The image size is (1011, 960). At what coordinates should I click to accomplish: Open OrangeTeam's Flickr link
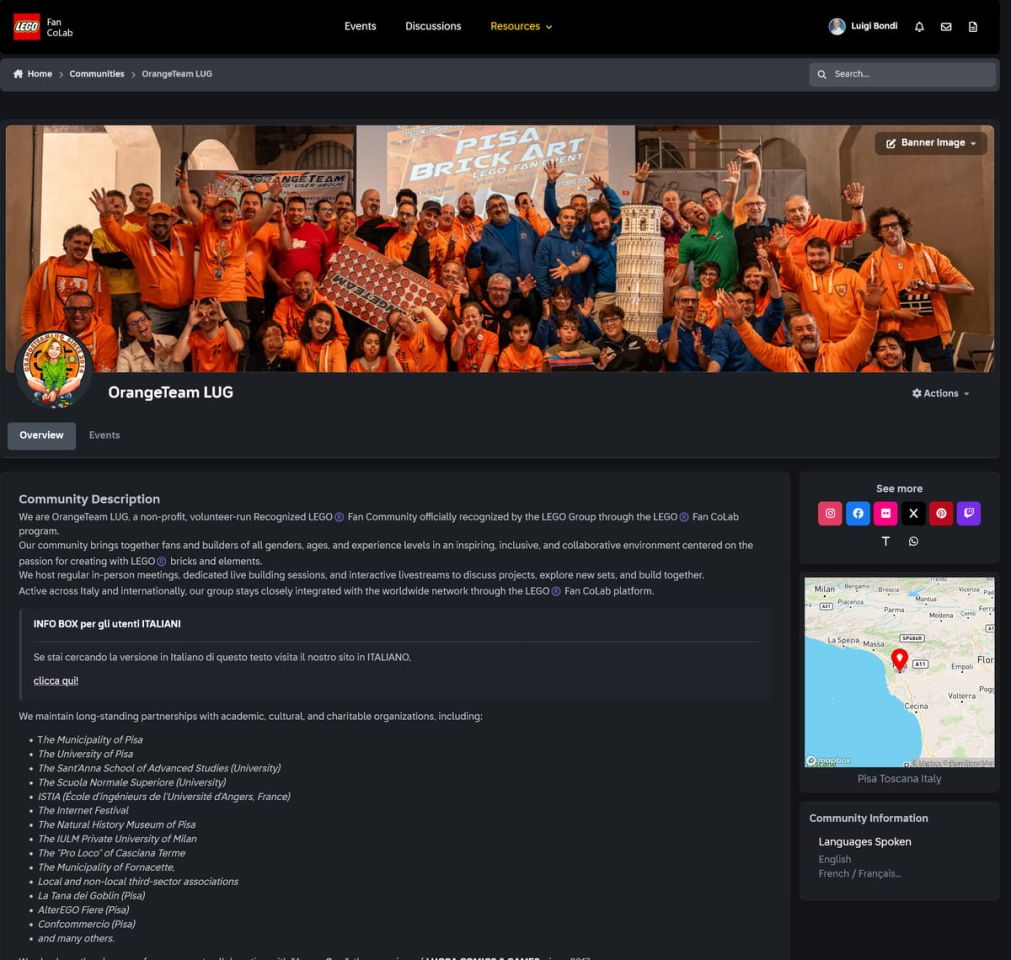[885, 513]
